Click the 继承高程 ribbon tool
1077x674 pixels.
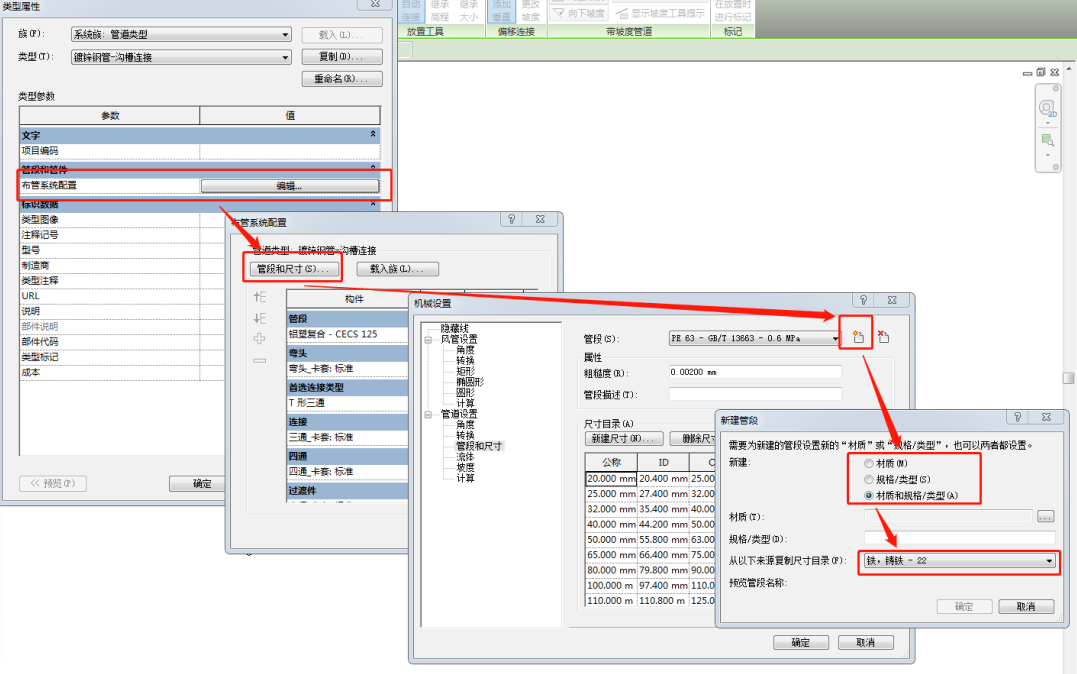440,10
